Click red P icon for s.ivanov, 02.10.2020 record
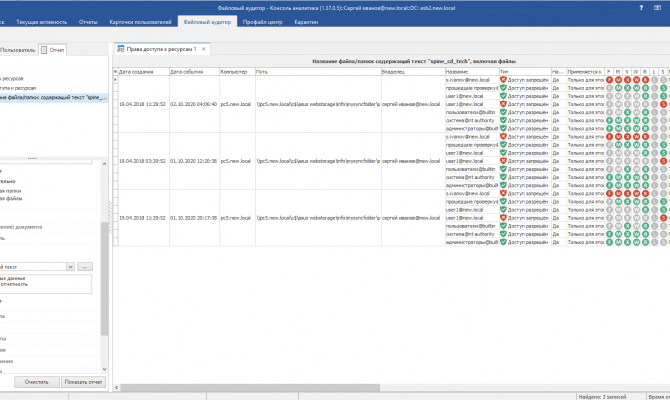Viewport: 670px width, 400px height. pos(609,80)
